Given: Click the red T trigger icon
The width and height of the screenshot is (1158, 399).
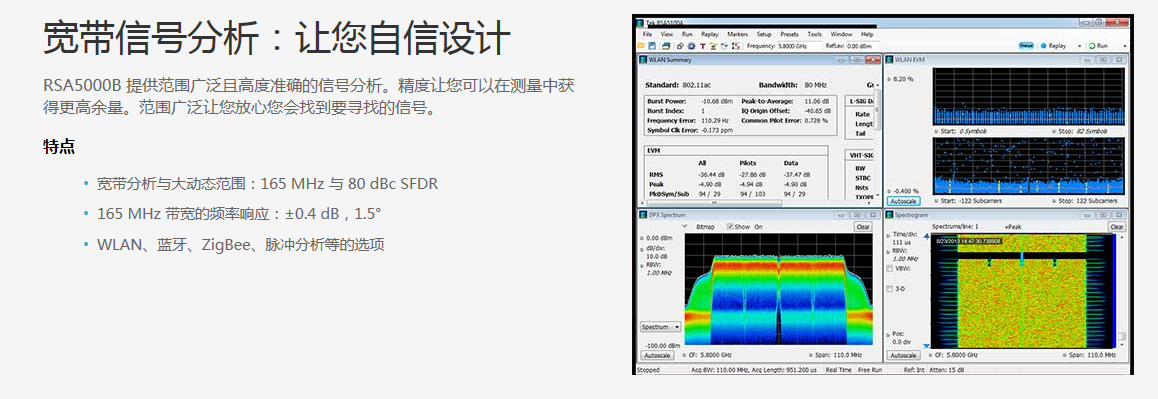Looking at the screenshot, I should pos(703,46).
